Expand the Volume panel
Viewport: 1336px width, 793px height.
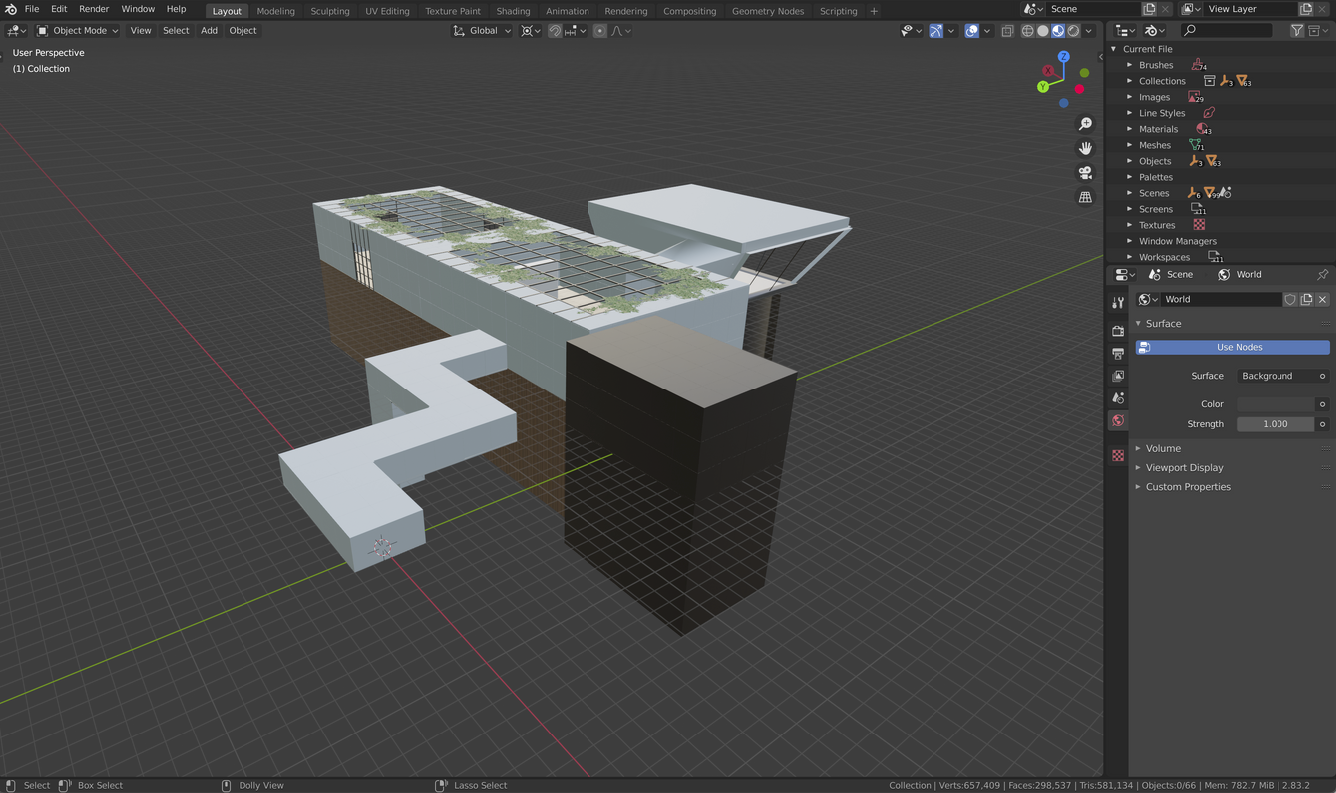coord(1163,448)
